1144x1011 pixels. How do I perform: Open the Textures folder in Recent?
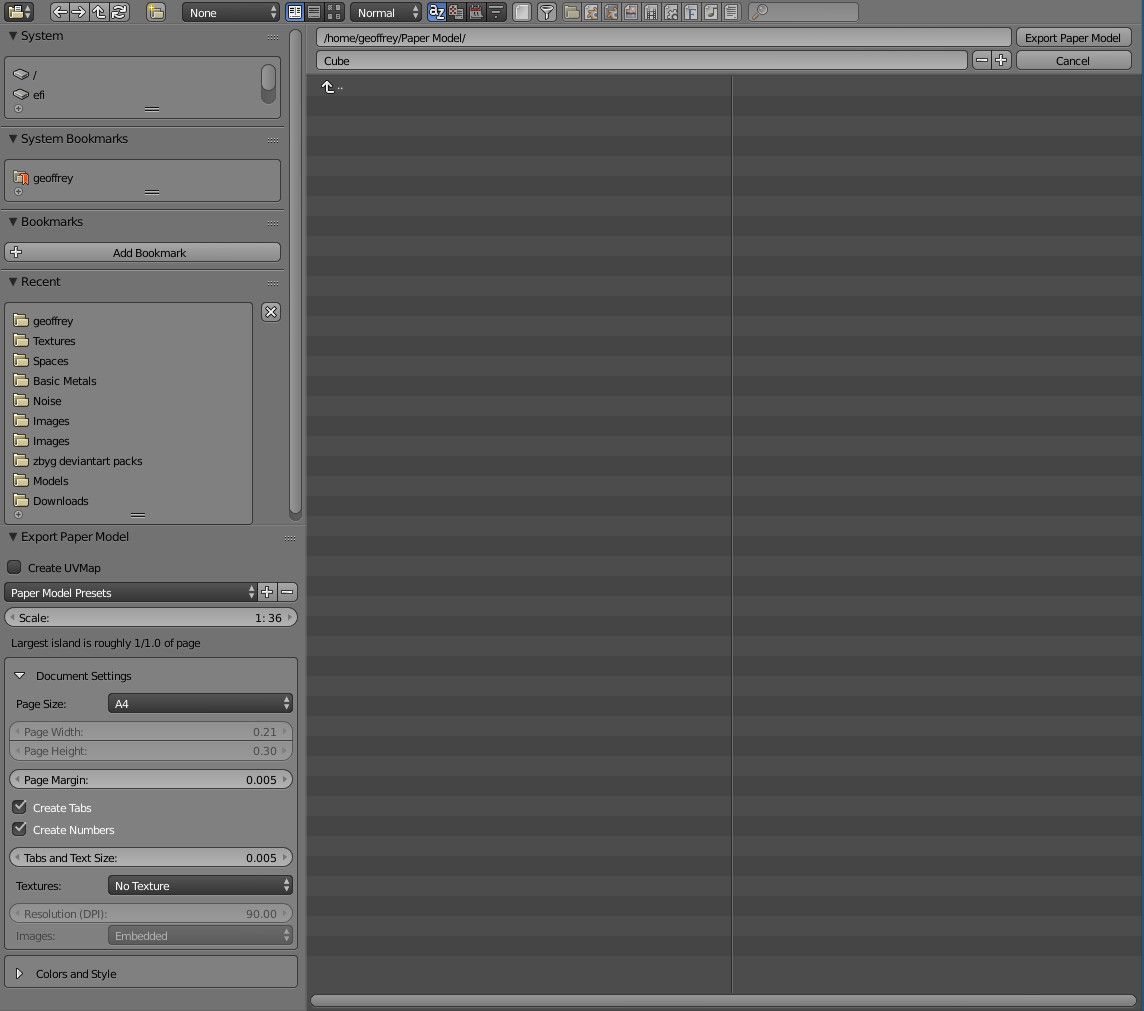click(x=56, y=340)
